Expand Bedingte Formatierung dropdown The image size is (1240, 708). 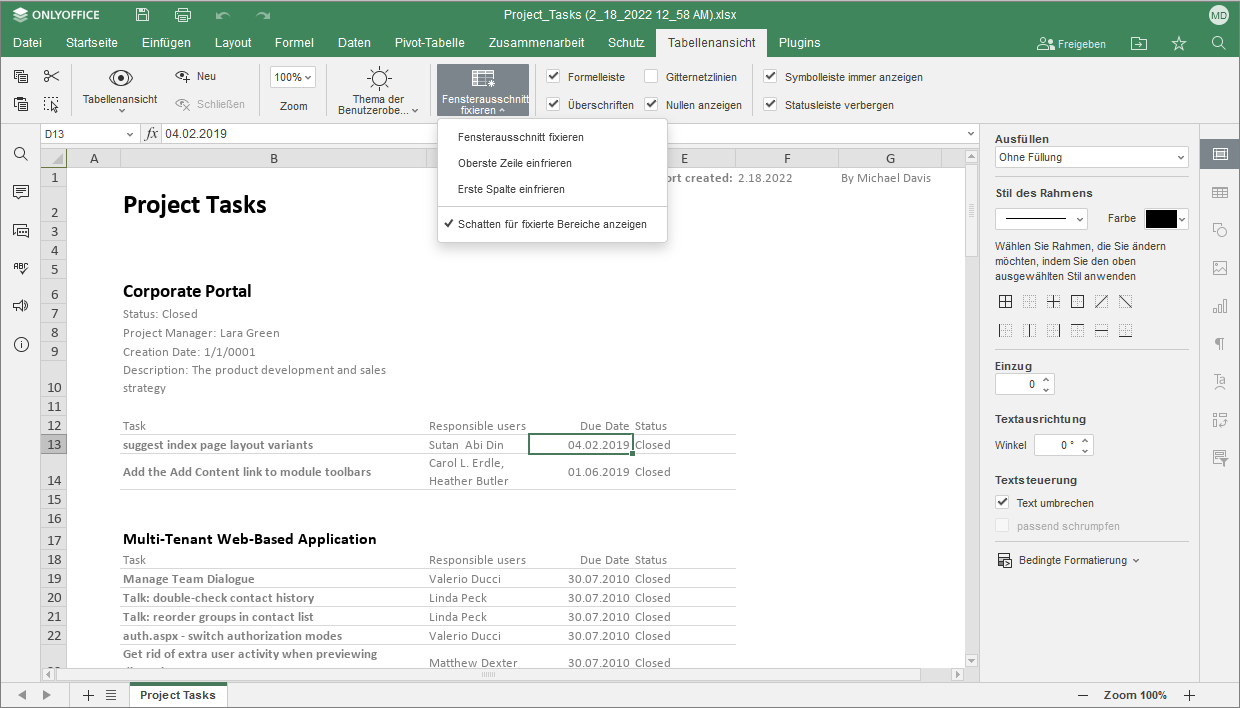pos(1069,560)
